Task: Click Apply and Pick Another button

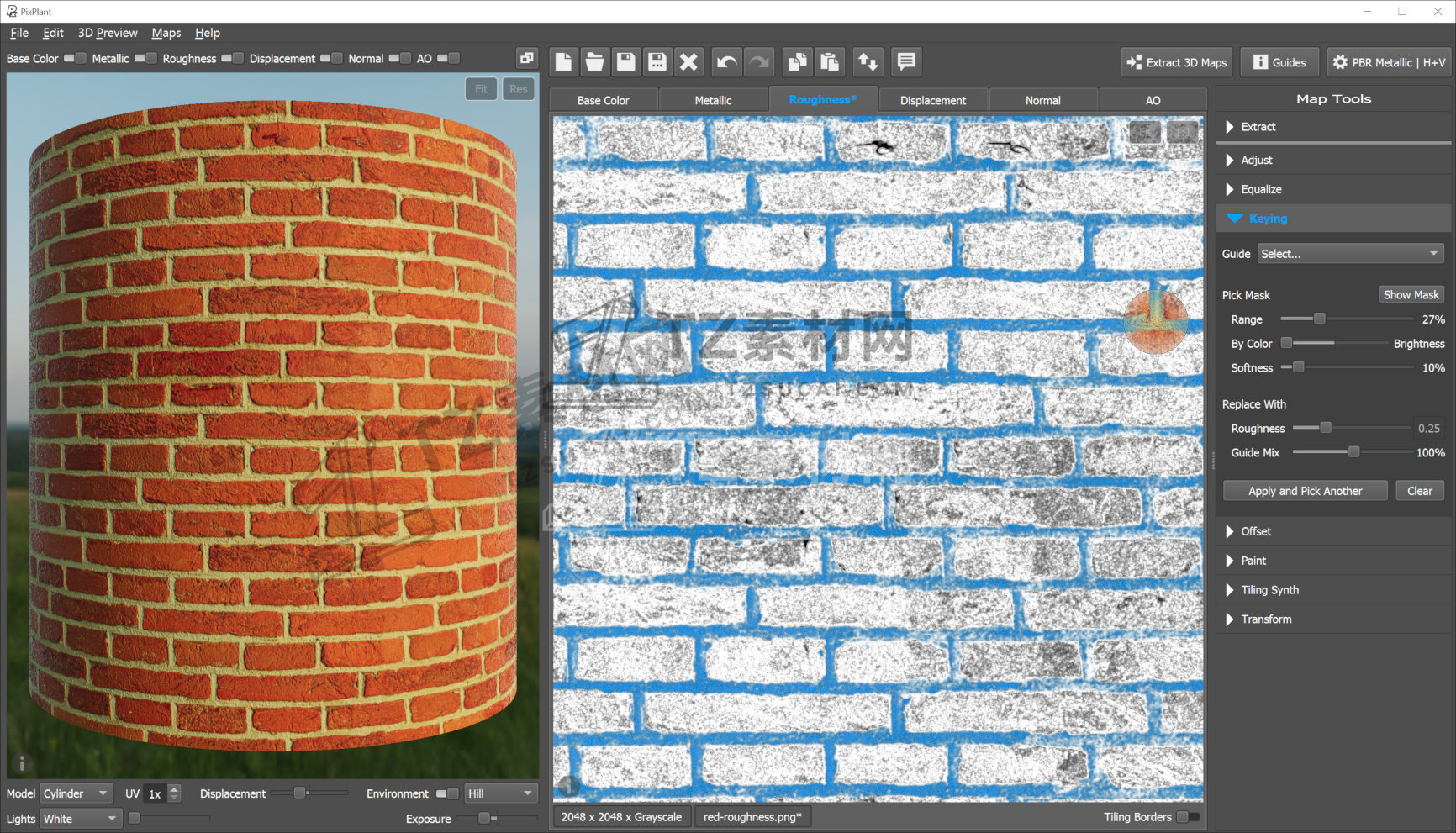Action: point(1305,491)
